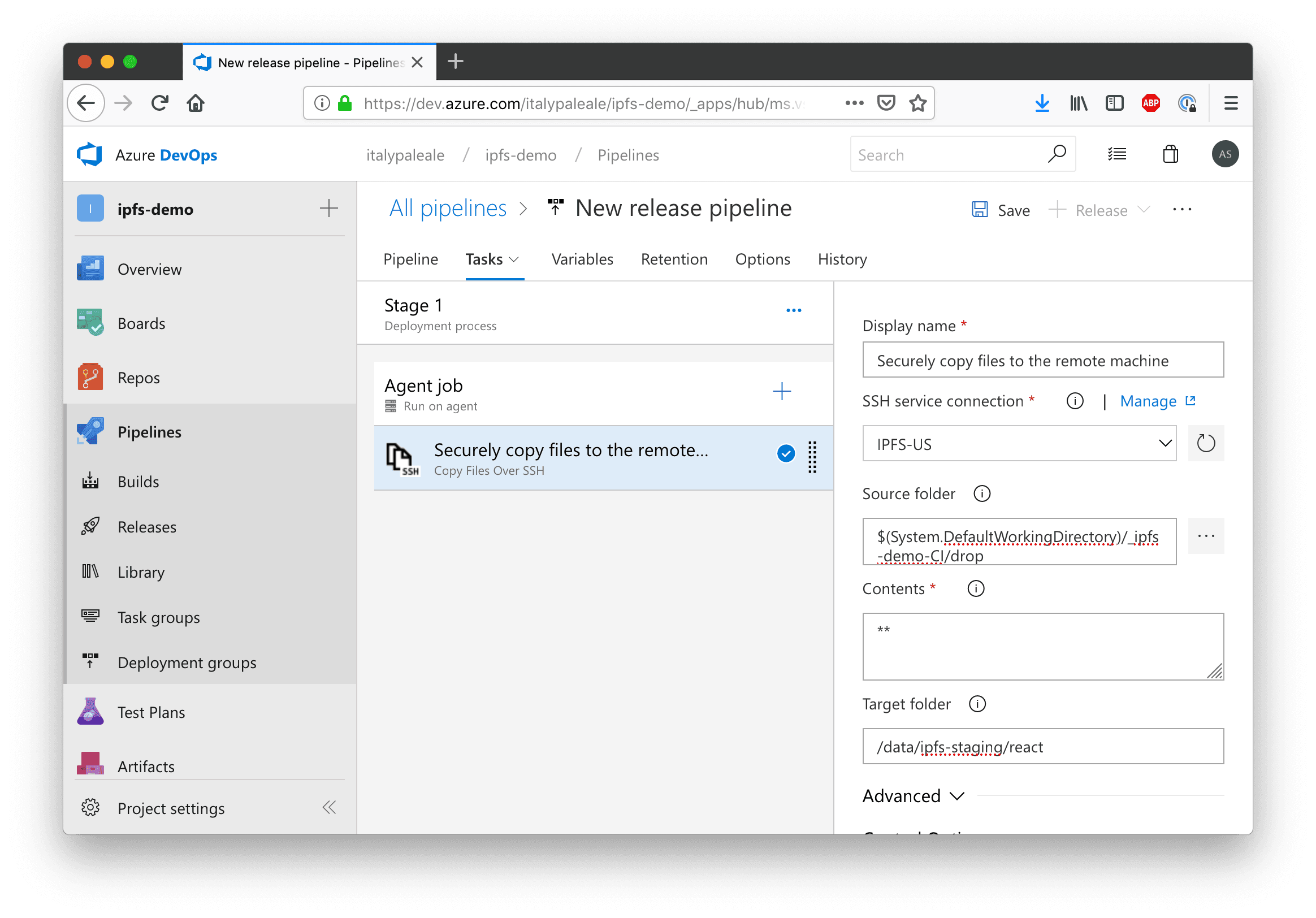
Task: Browse for the Source folder
Action: tap(1206, 536)
